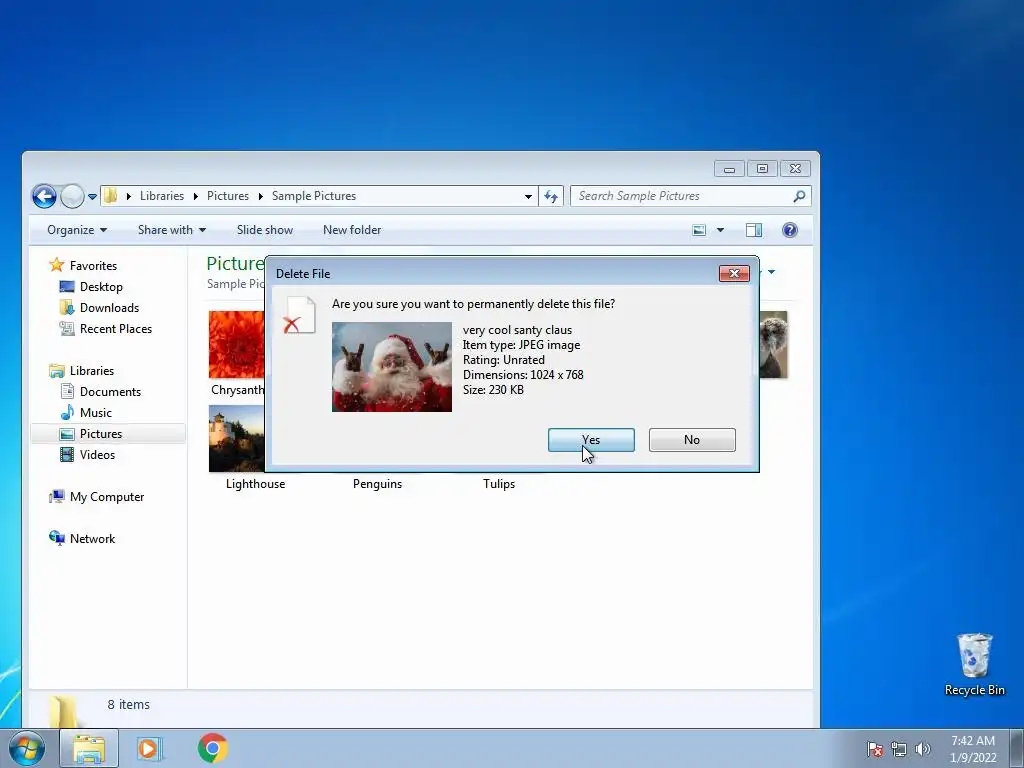Open Help with the question icon

pyautogui.click(x=790, y=230)
